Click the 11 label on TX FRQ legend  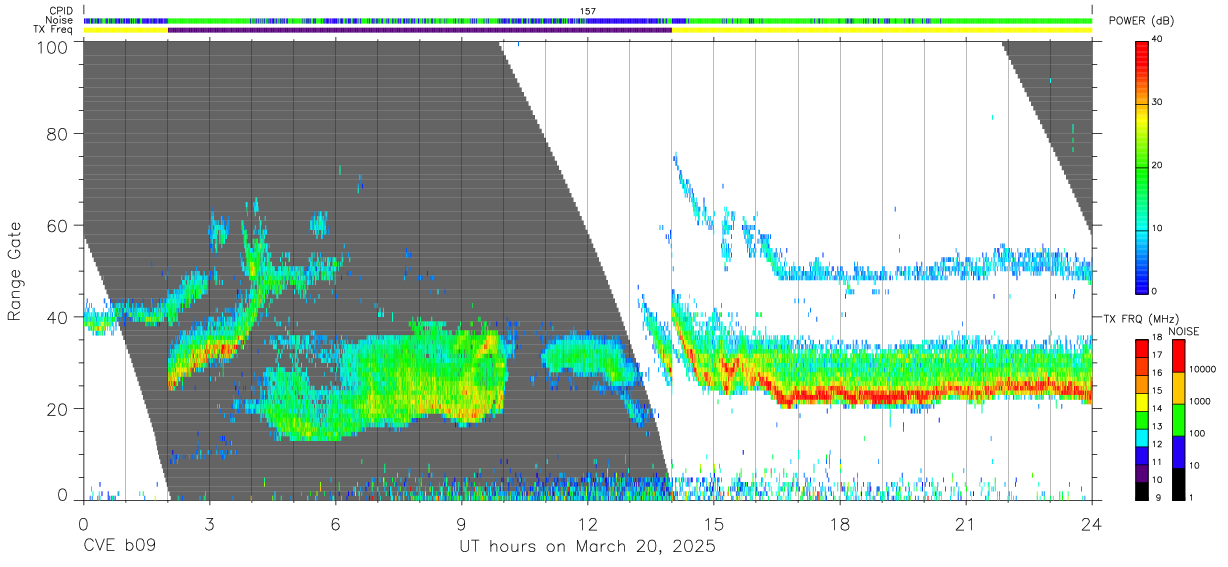[1157, 462]
